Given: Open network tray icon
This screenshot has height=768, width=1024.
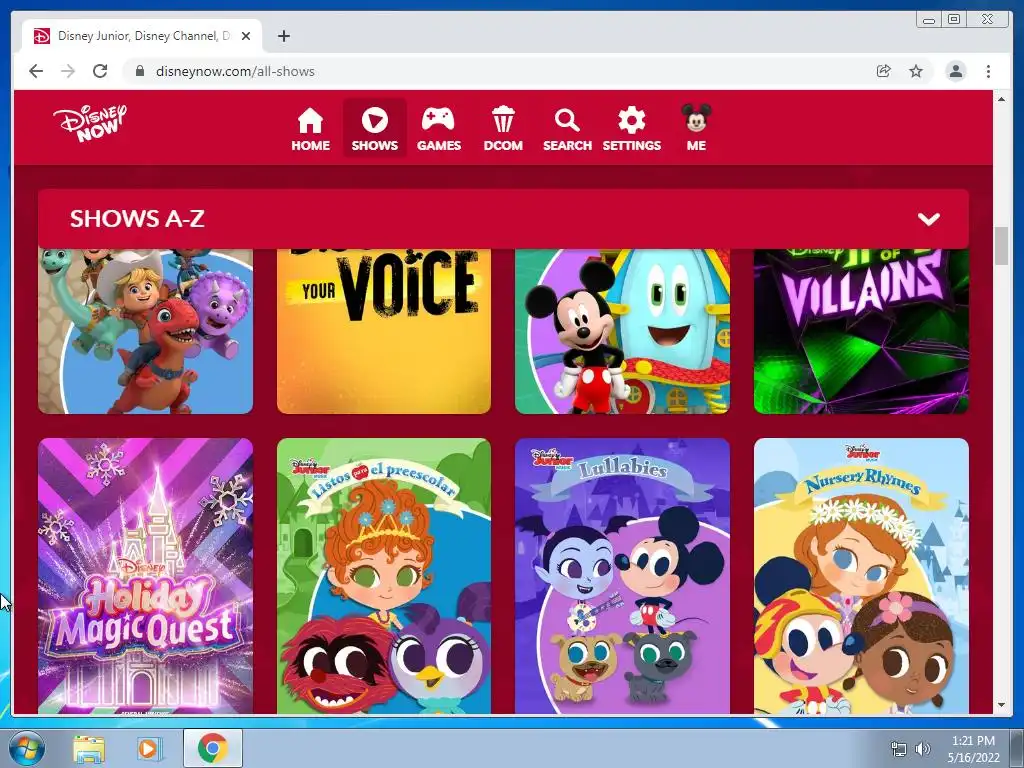Looking at the screenshot, I should (x=899, y=749).
